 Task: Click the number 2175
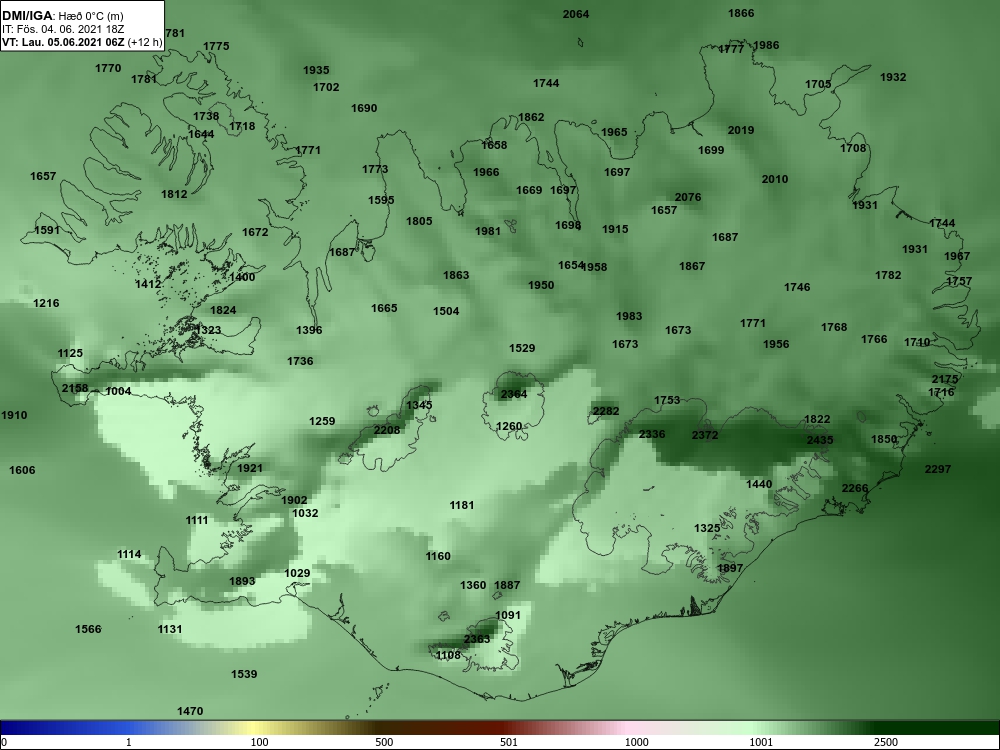(945, 379)
